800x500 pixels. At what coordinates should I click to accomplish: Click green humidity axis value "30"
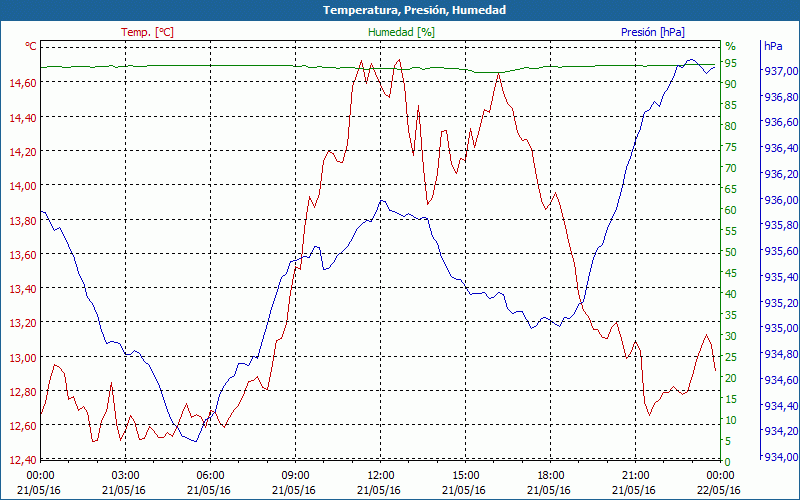tap(731, 336)
